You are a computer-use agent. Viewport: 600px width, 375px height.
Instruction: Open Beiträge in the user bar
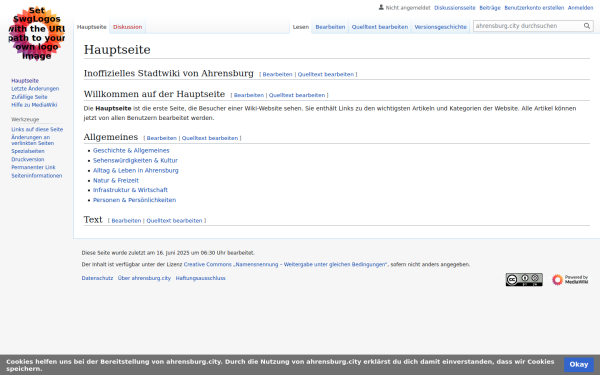click(490, 8)
